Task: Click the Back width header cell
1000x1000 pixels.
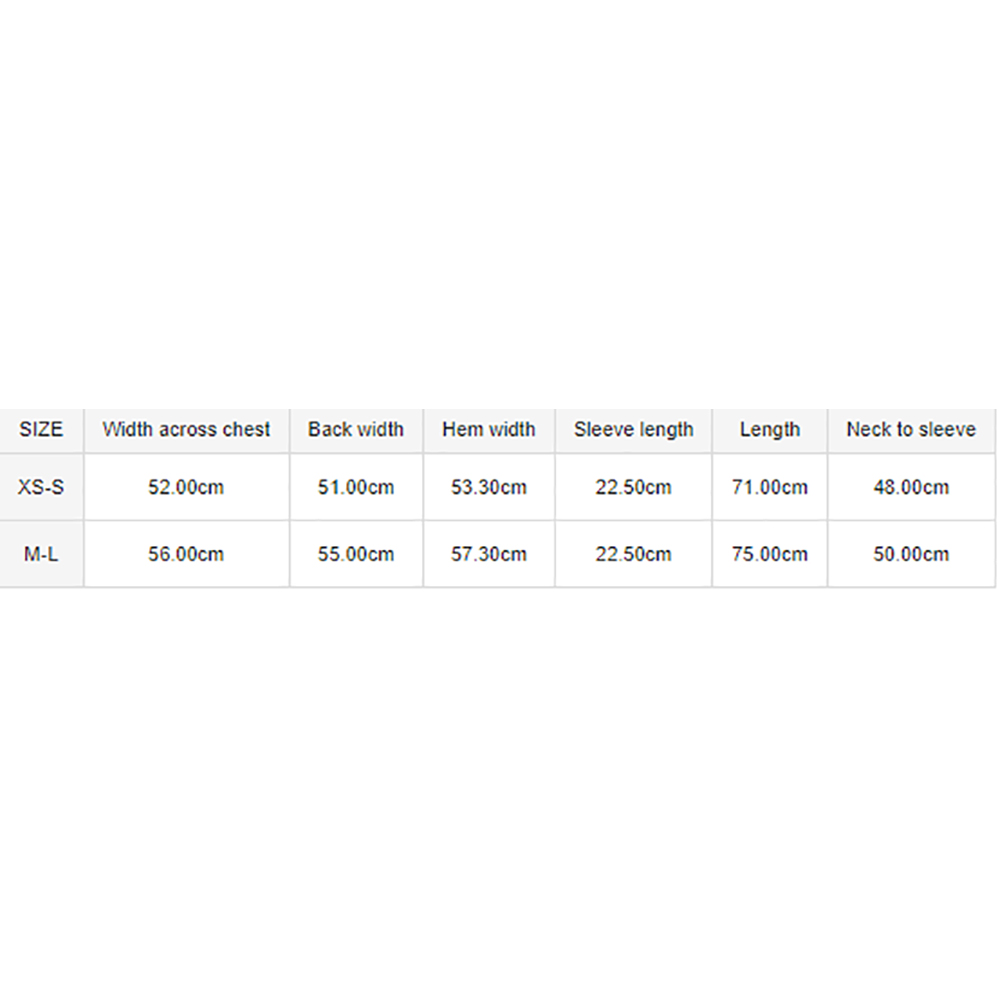Action: click(x=356, y=430)
